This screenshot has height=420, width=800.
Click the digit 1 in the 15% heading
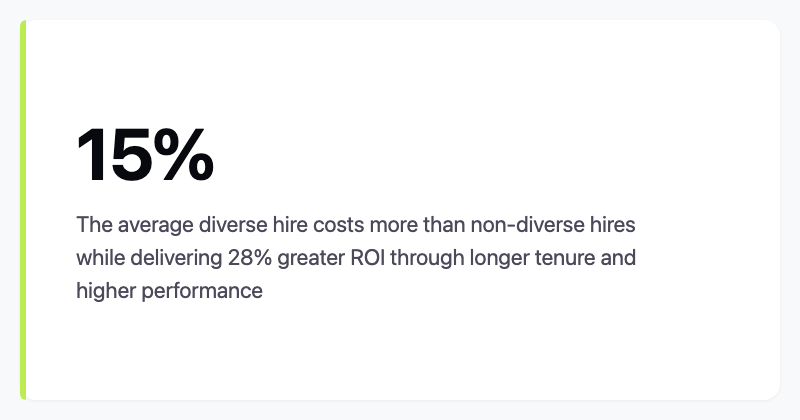[x=93, y=156]
